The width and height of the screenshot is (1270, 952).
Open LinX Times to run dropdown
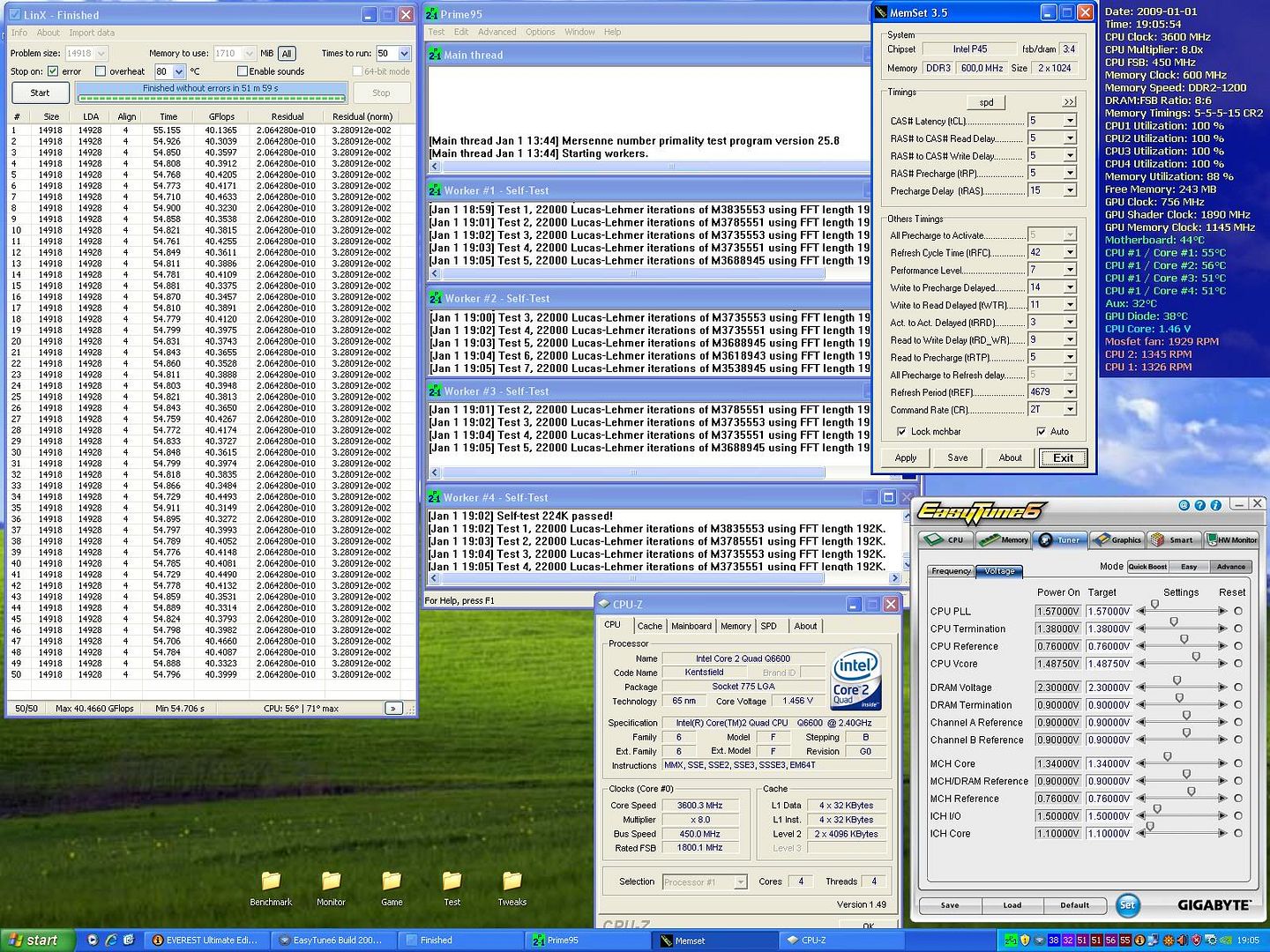tap(404, 54)
